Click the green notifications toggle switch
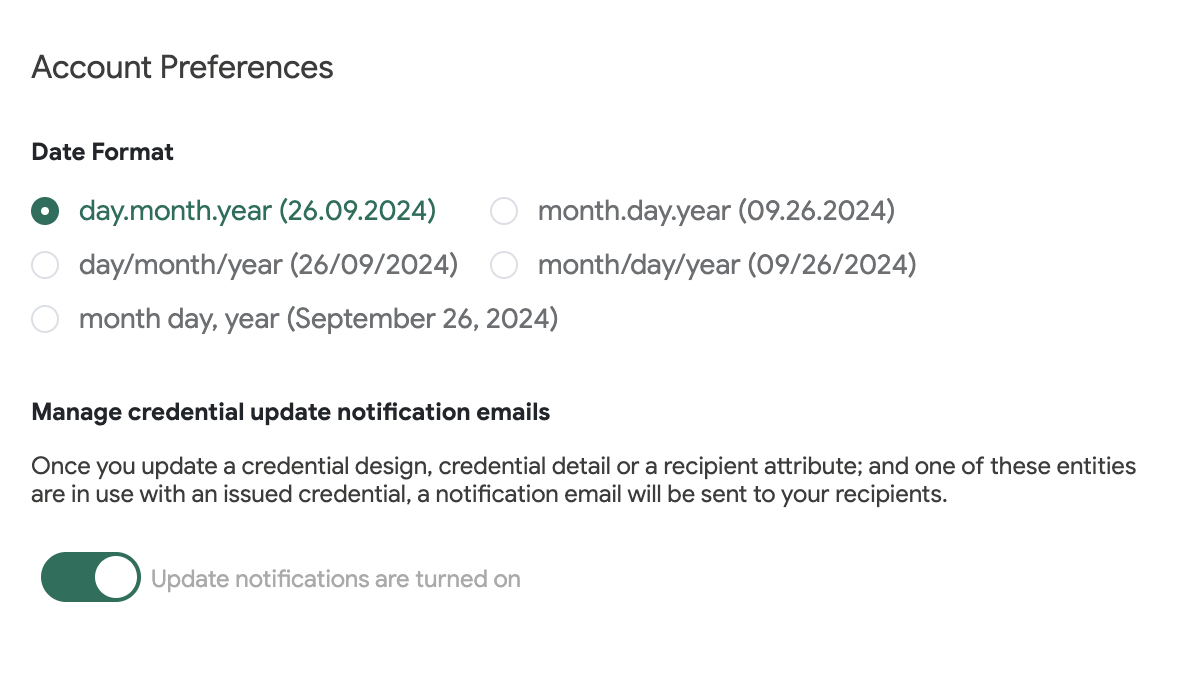The image size is (1192, 674). click(x=90, y=577)
